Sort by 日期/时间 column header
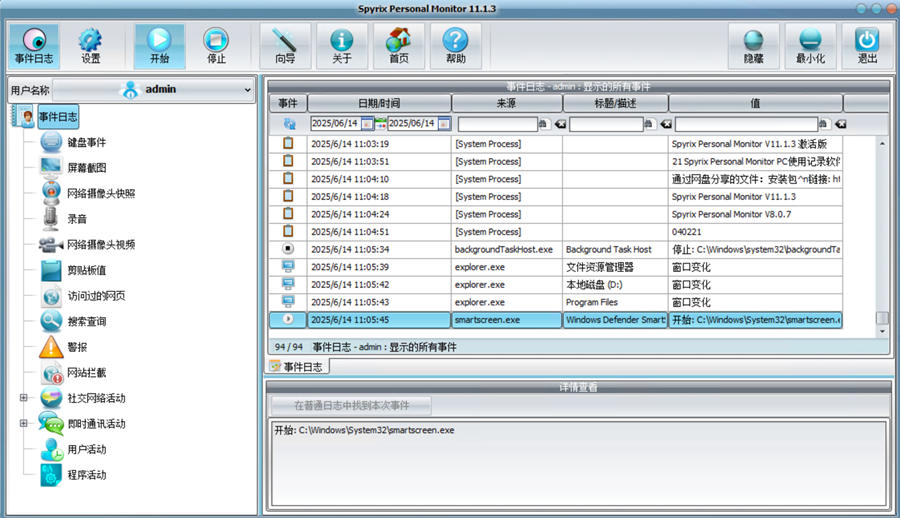This screenshot has height=518, width=900. point(379,103)
